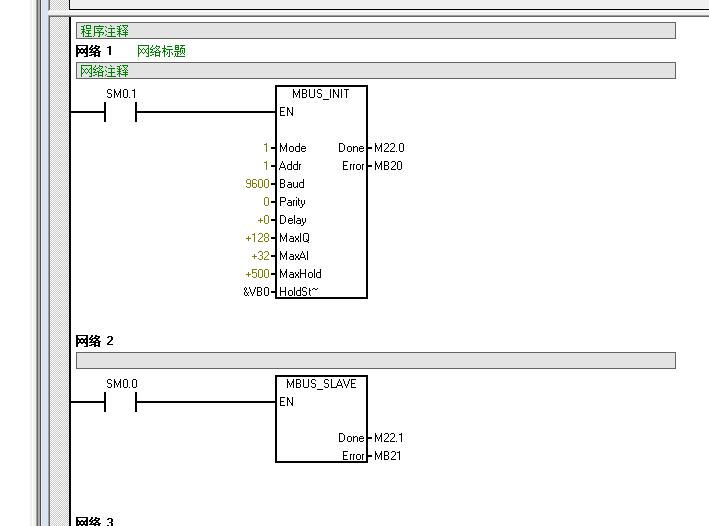This screenshot has width=709, height=526.
Task: Click the MB20 Error output operand
Action: 388,166
